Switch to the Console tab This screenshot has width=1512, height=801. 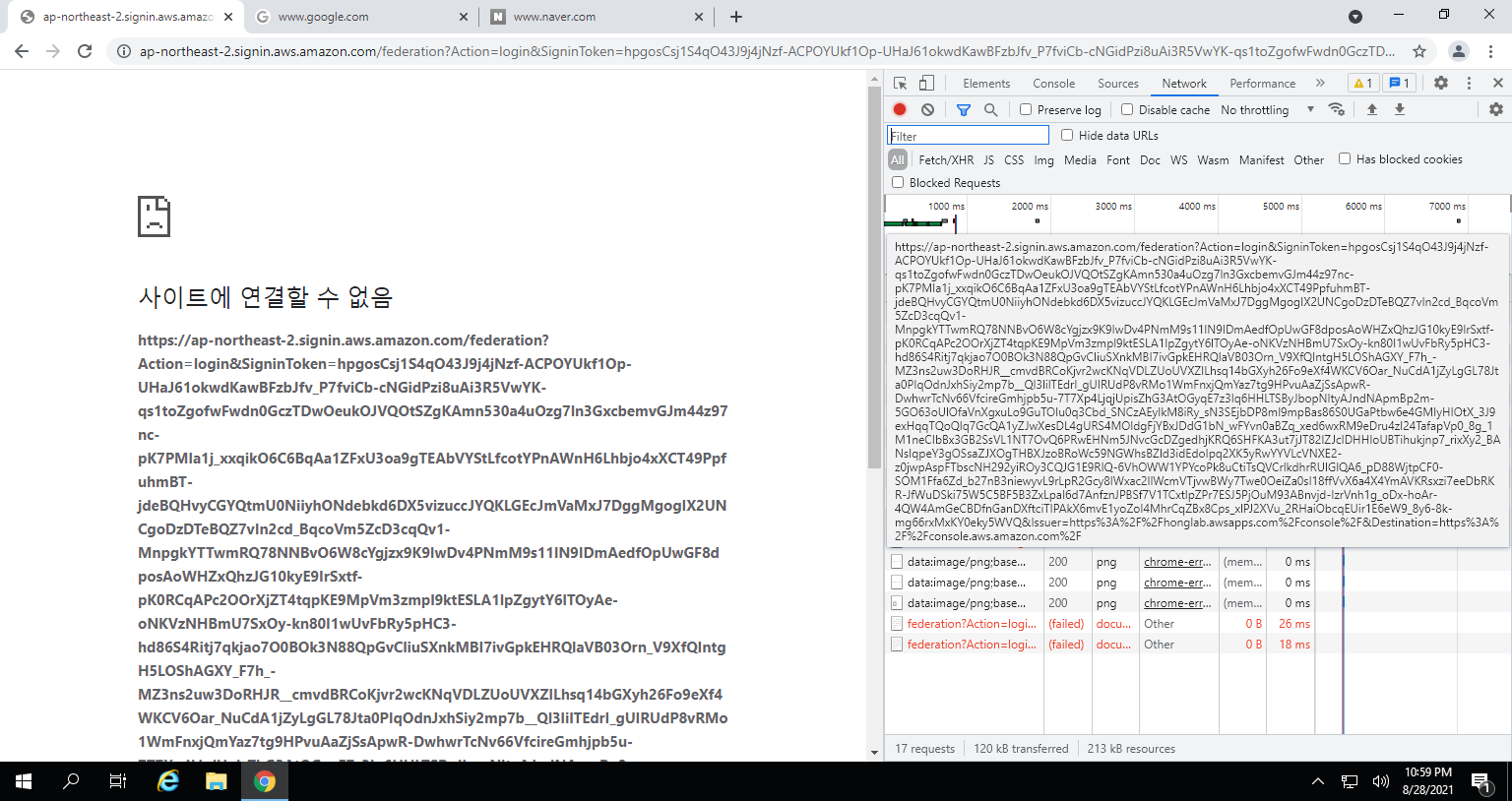[1053, 84]
